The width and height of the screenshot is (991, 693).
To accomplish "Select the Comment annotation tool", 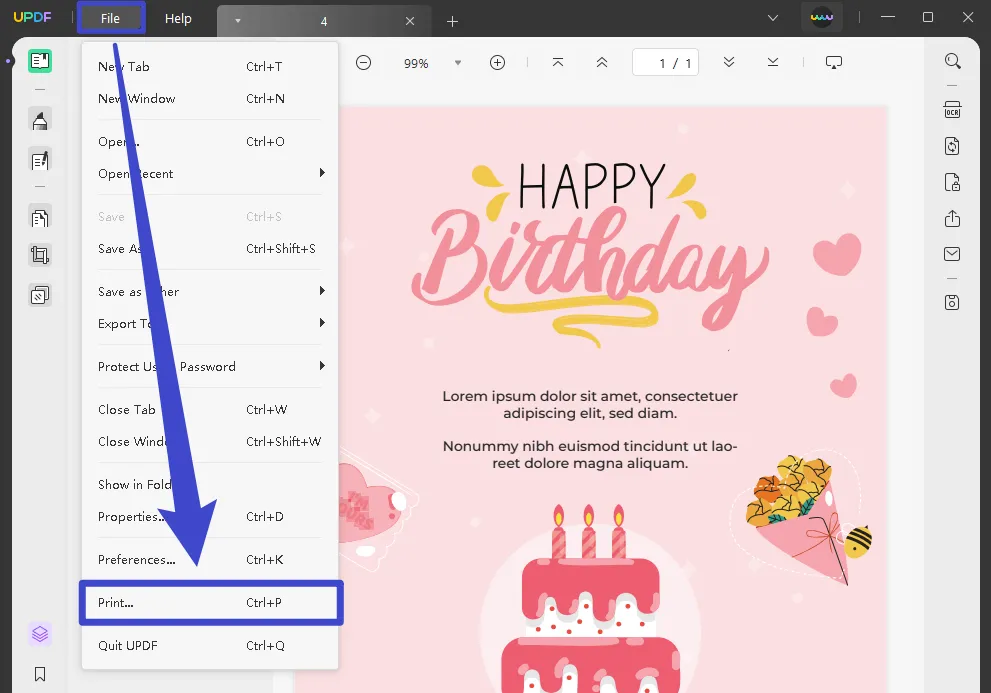I will (40, 120).
